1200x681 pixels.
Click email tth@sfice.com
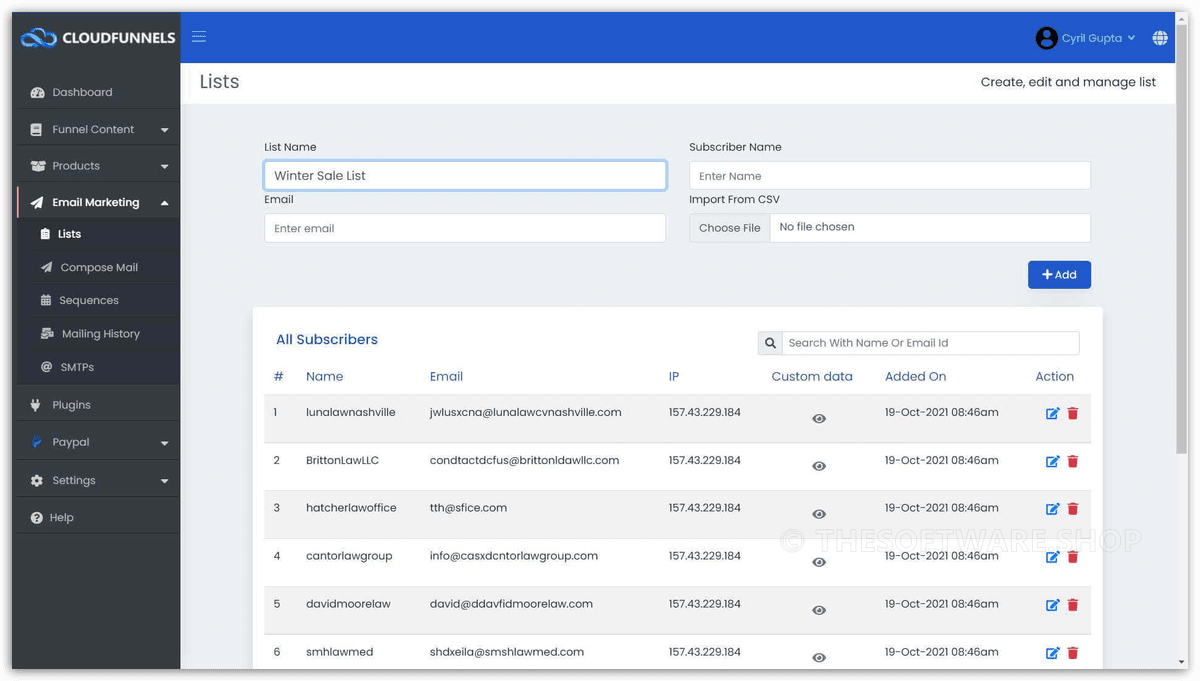(468, 508)
